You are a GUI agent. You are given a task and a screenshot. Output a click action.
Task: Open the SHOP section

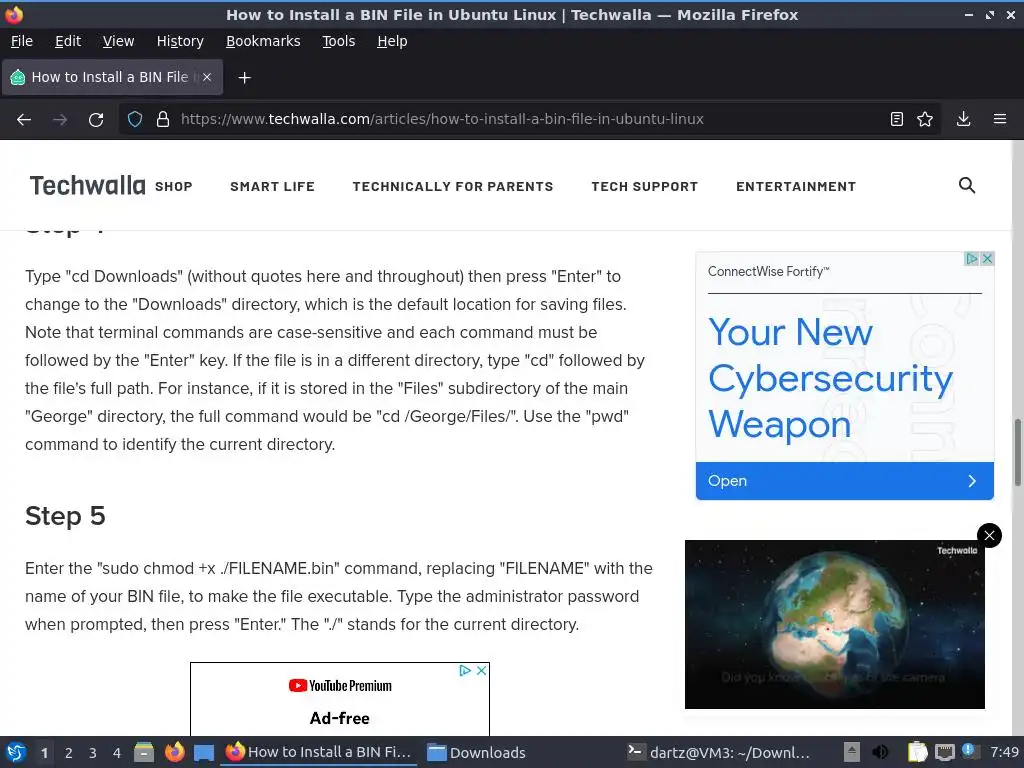coord(174,187)
